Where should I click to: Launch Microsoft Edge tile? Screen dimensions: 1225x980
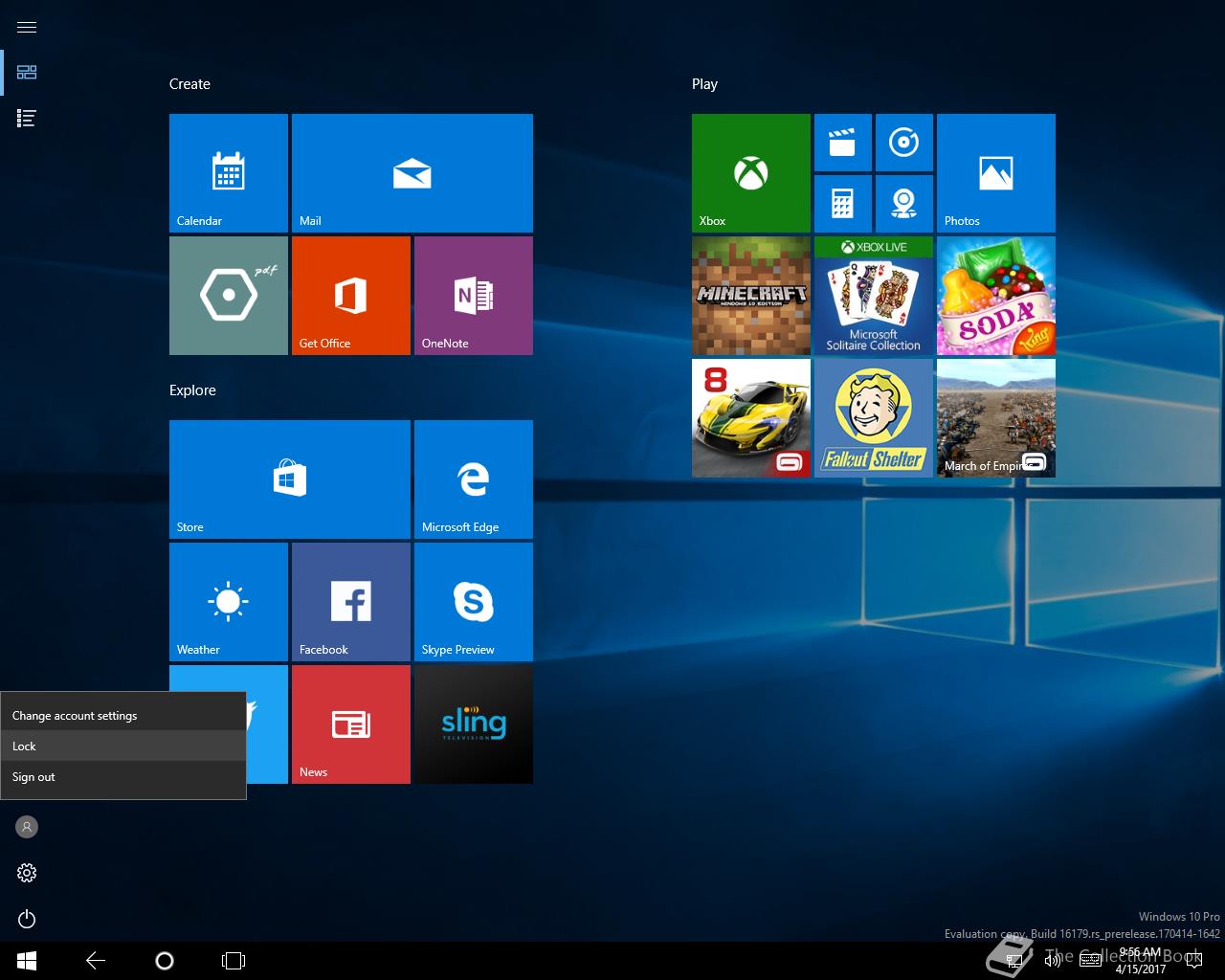(474, 479)
